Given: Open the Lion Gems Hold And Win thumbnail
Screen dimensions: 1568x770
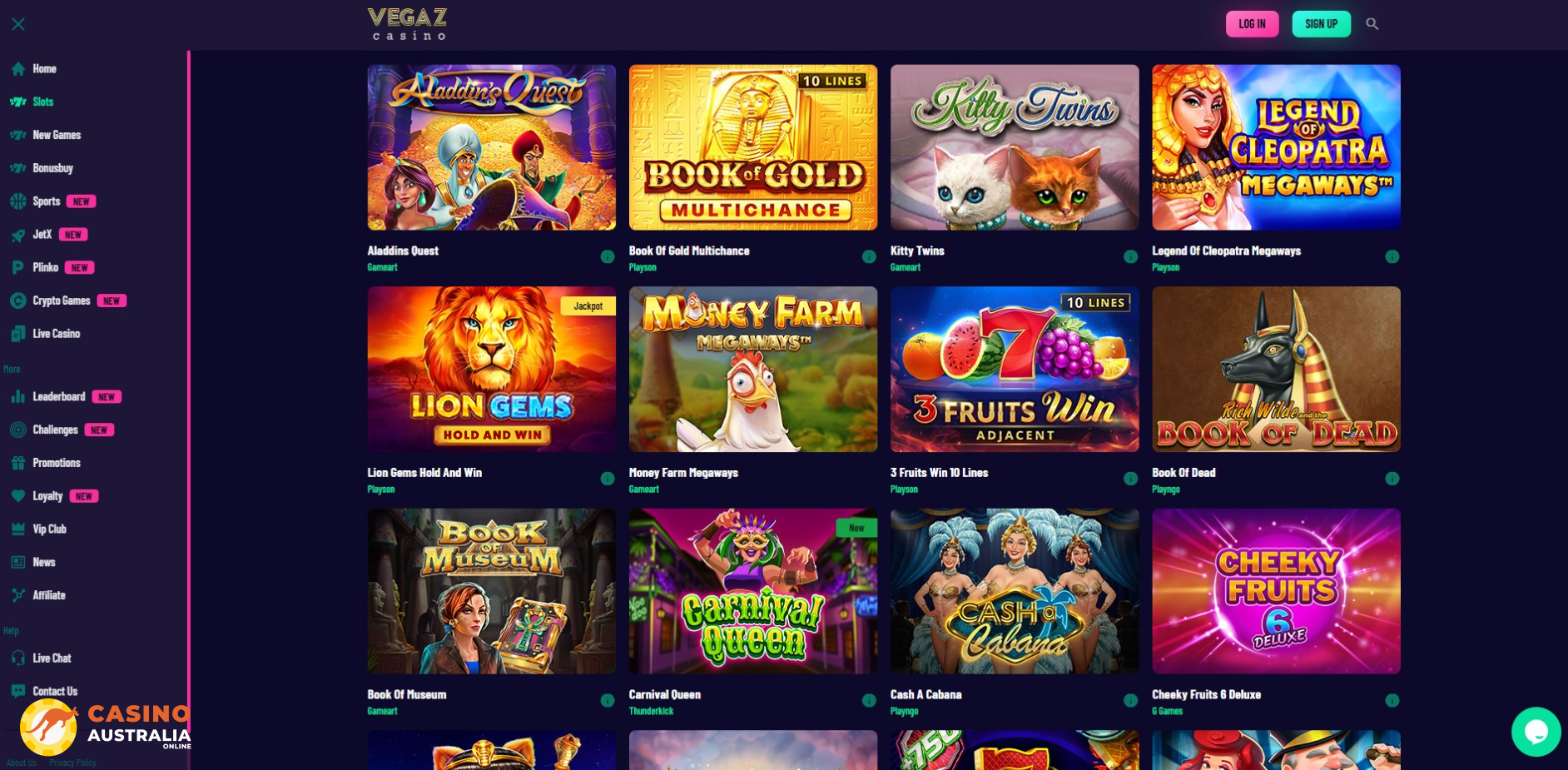Looking at the screenshot, I should pos(492,370).
